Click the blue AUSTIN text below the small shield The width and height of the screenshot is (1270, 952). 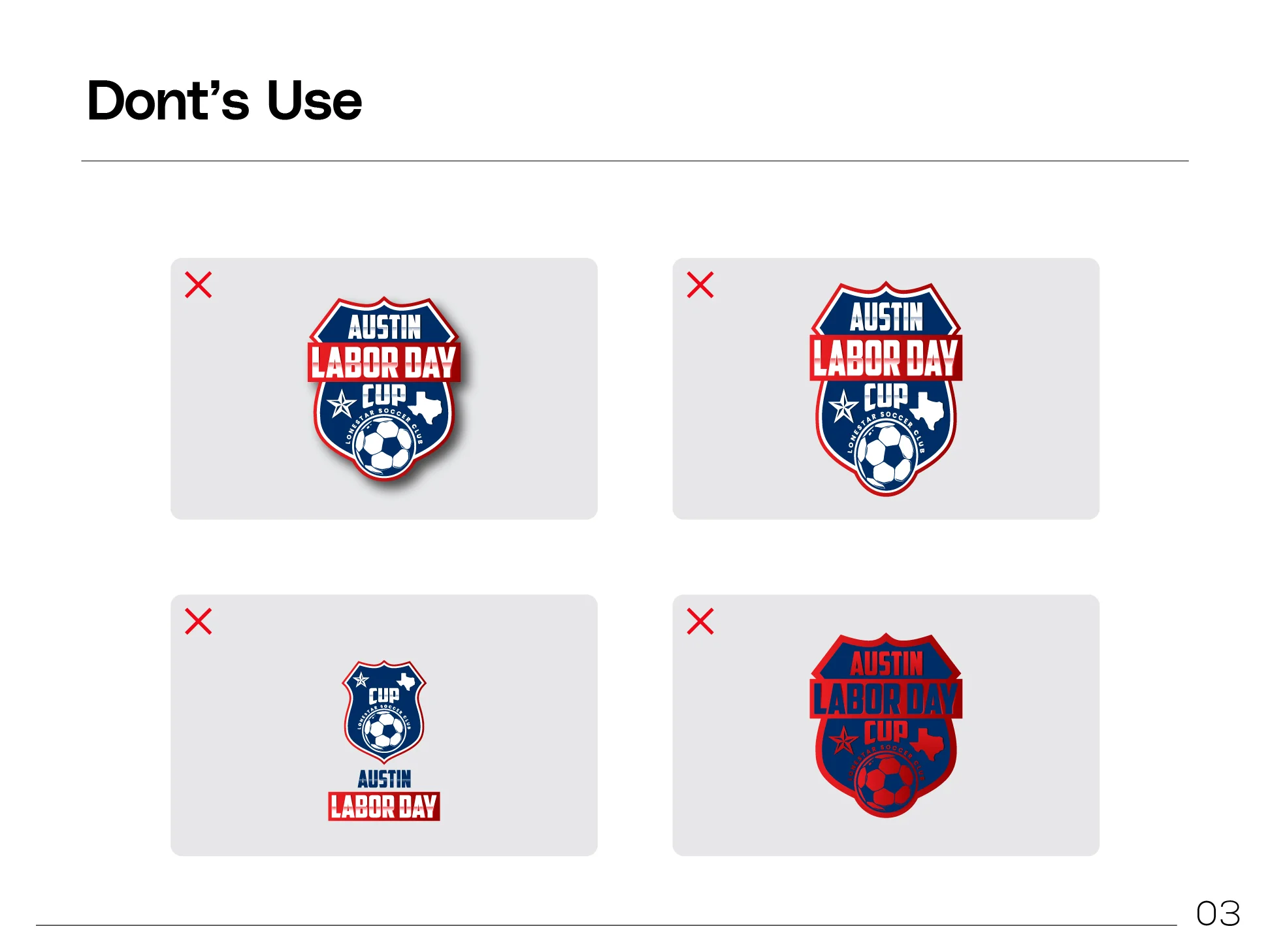[384, 778]
